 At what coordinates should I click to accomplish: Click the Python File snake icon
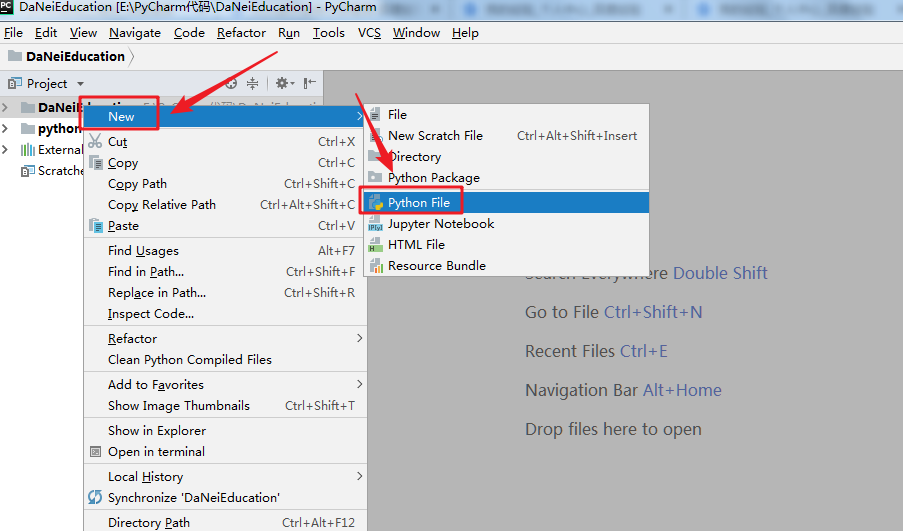click(376, 202)
